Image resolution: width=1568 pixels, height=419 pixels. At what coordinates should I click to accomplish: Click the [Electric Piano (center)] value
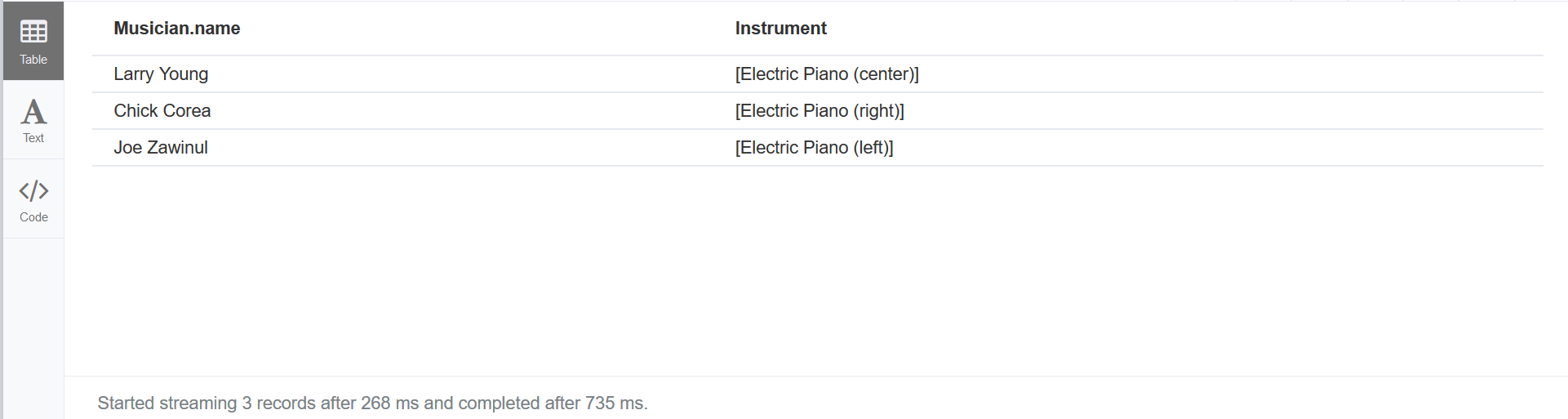point(827,74)
